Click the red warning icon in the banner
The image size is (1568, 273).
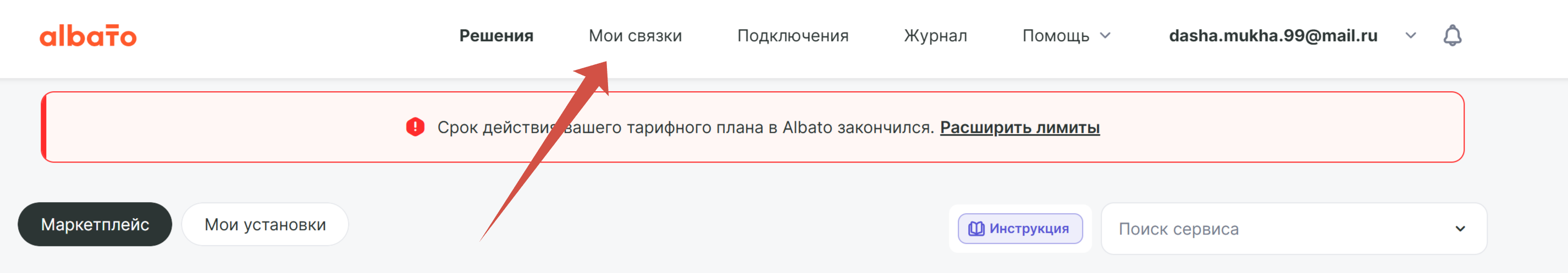click(x=415, y=127)
